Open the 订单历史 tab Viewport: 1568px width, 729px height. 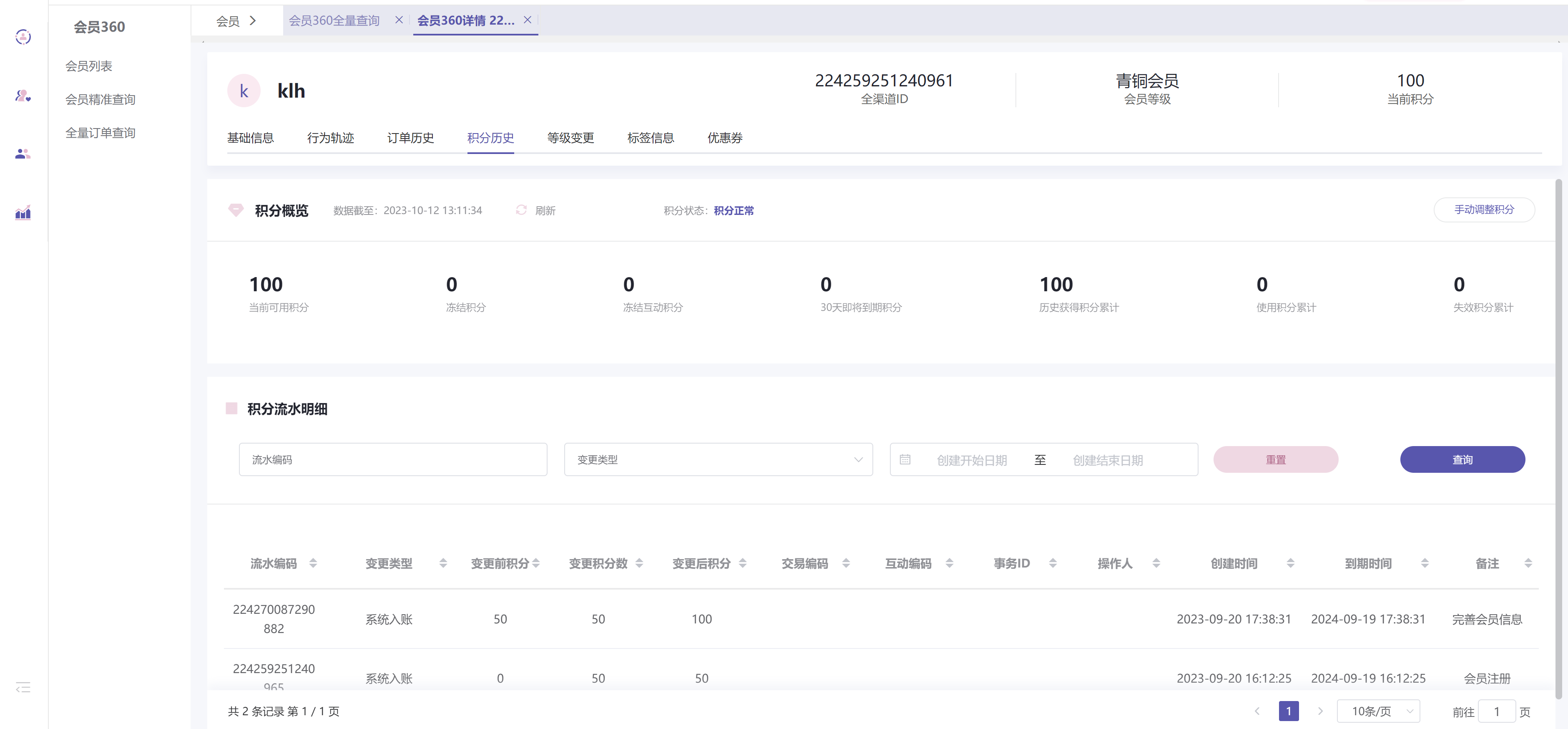pos(411,138)
